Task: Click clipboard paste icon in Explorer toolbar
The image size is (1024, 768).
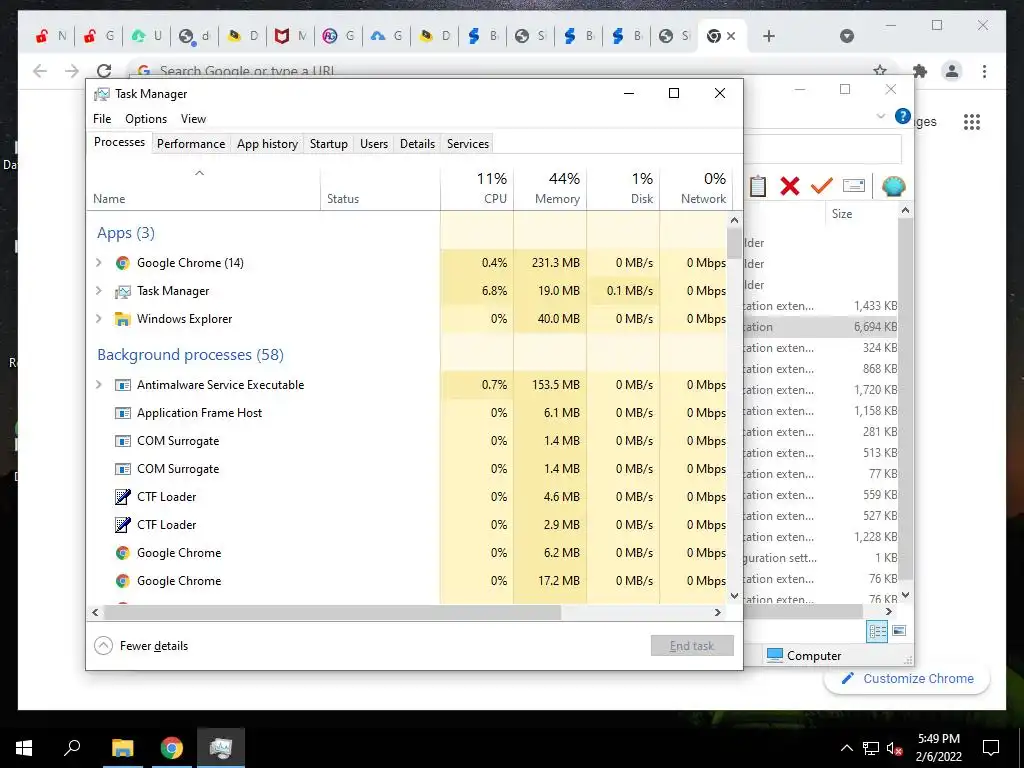Action: coord(758,187)
